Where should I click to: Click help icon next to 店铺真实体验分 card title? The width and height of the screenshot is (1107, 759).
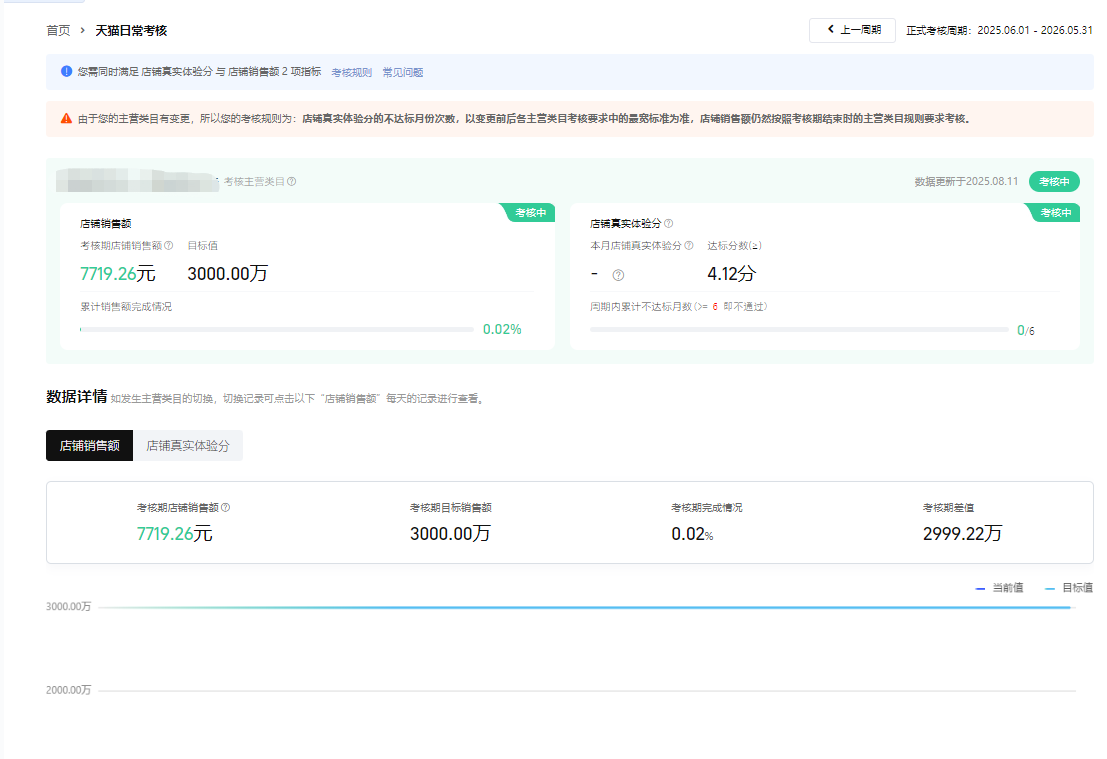[x=669, y=224]
